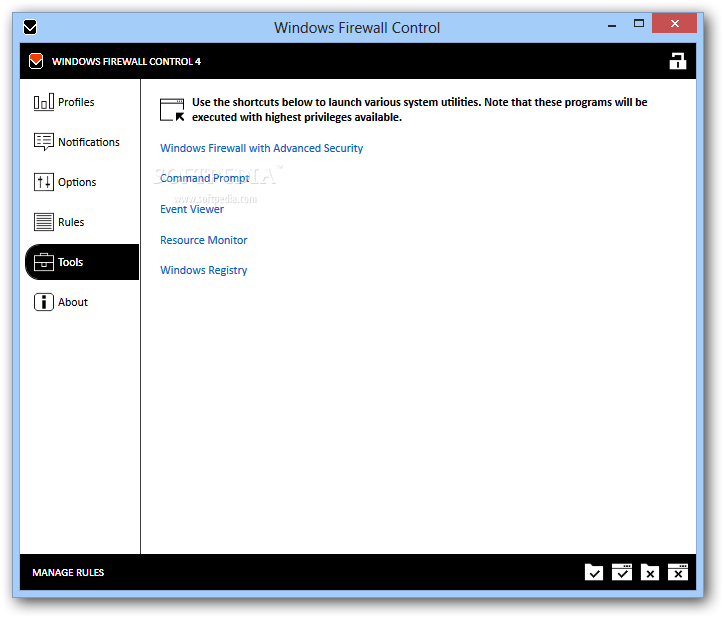Click the About info icon
This screenshot has width=724, height=618.
click(44, 302)
